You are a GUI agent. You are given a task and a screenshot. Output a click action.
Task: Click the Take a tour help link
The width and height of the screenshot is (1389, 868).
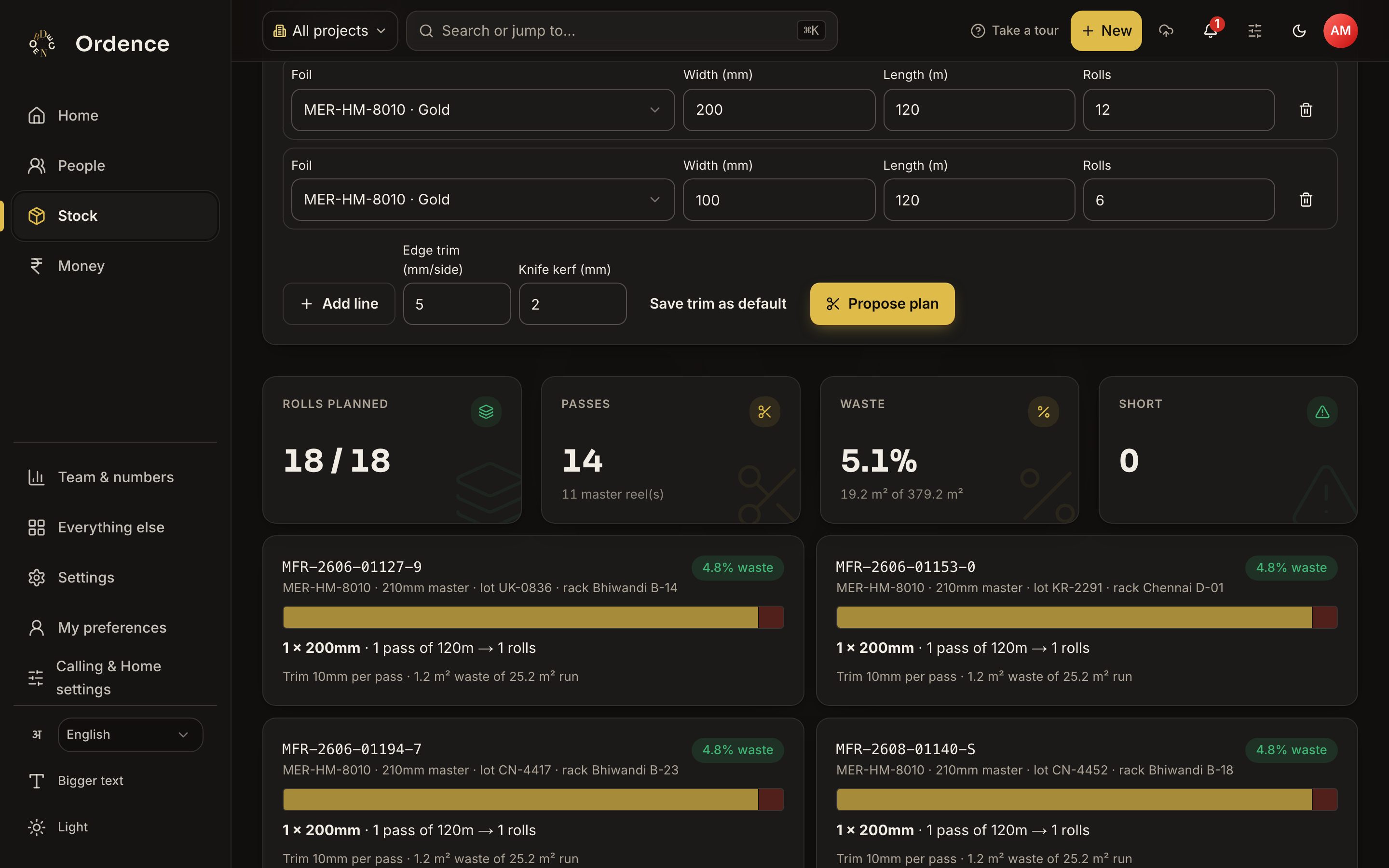coord(1014,30)
